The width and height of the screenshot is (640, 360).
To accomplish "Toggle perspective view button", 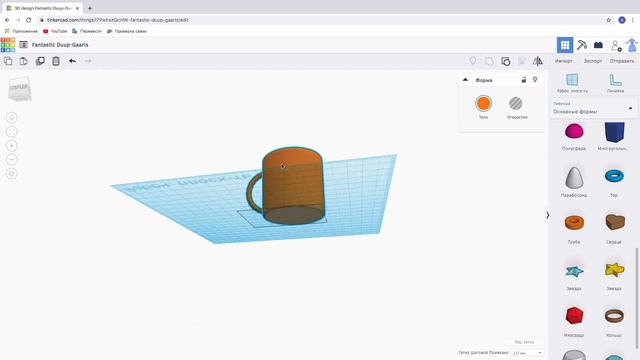I will pyautogui.click(x=12, y=173).
